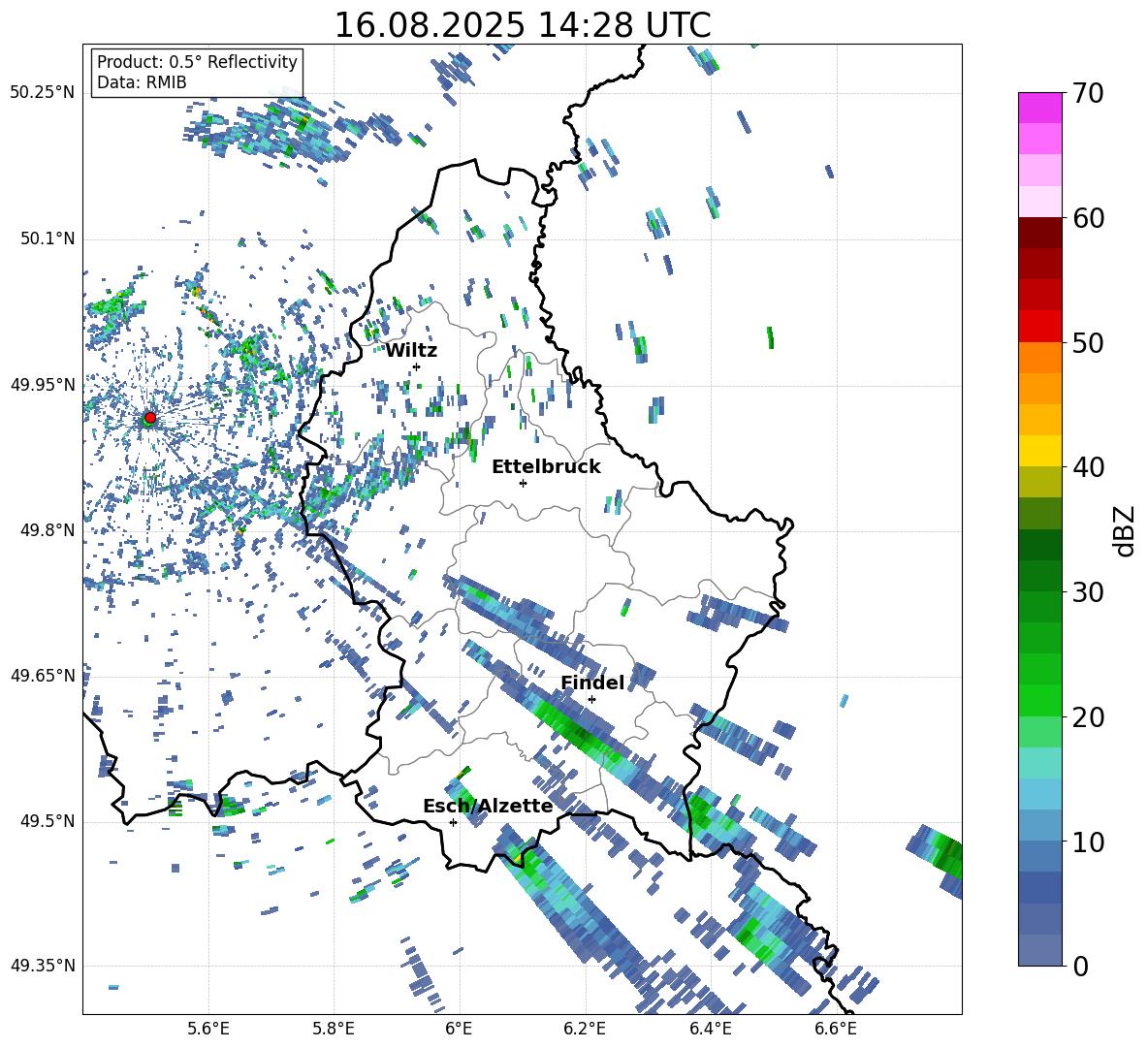
Task: Click the colorbar 70 tick label
Action: tap(1088, 94)
